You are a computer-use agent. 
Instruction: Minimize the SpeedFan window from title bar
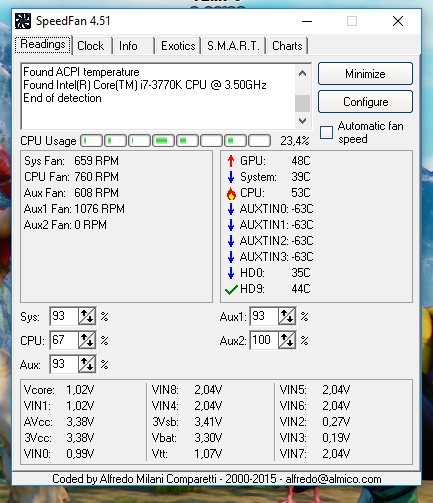[307, 21]
